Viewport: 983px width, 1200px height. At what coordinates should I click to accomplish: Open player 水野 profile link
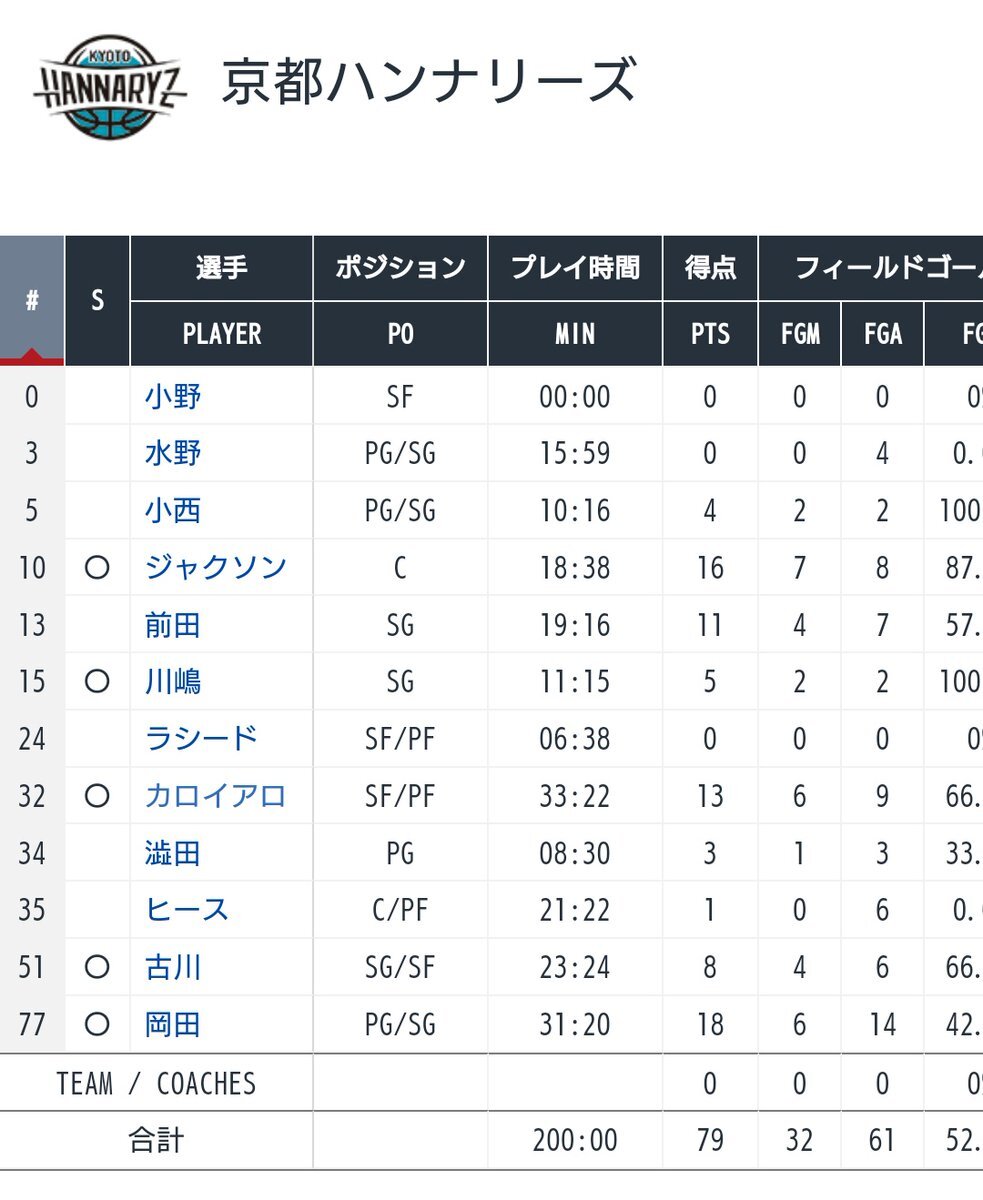(173, 454)
